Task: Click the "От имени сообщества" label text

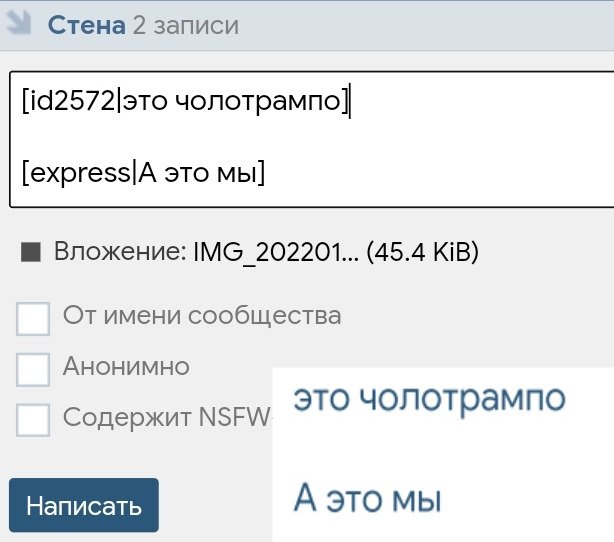Action: click(x=202, y=316)
